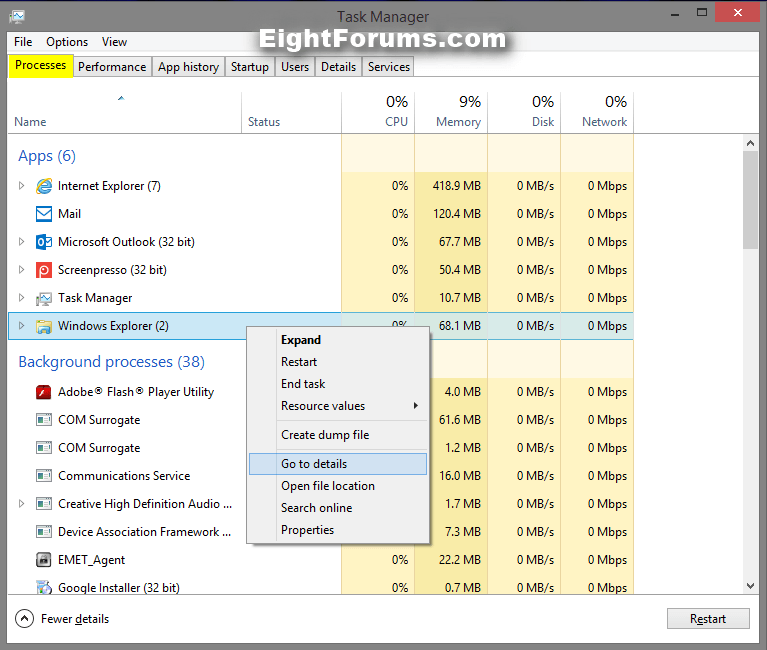This screenshot has height=650, width=767.
Task: Switch to the Startup tab
Action: pyautogui.click(x=249, y=67)
